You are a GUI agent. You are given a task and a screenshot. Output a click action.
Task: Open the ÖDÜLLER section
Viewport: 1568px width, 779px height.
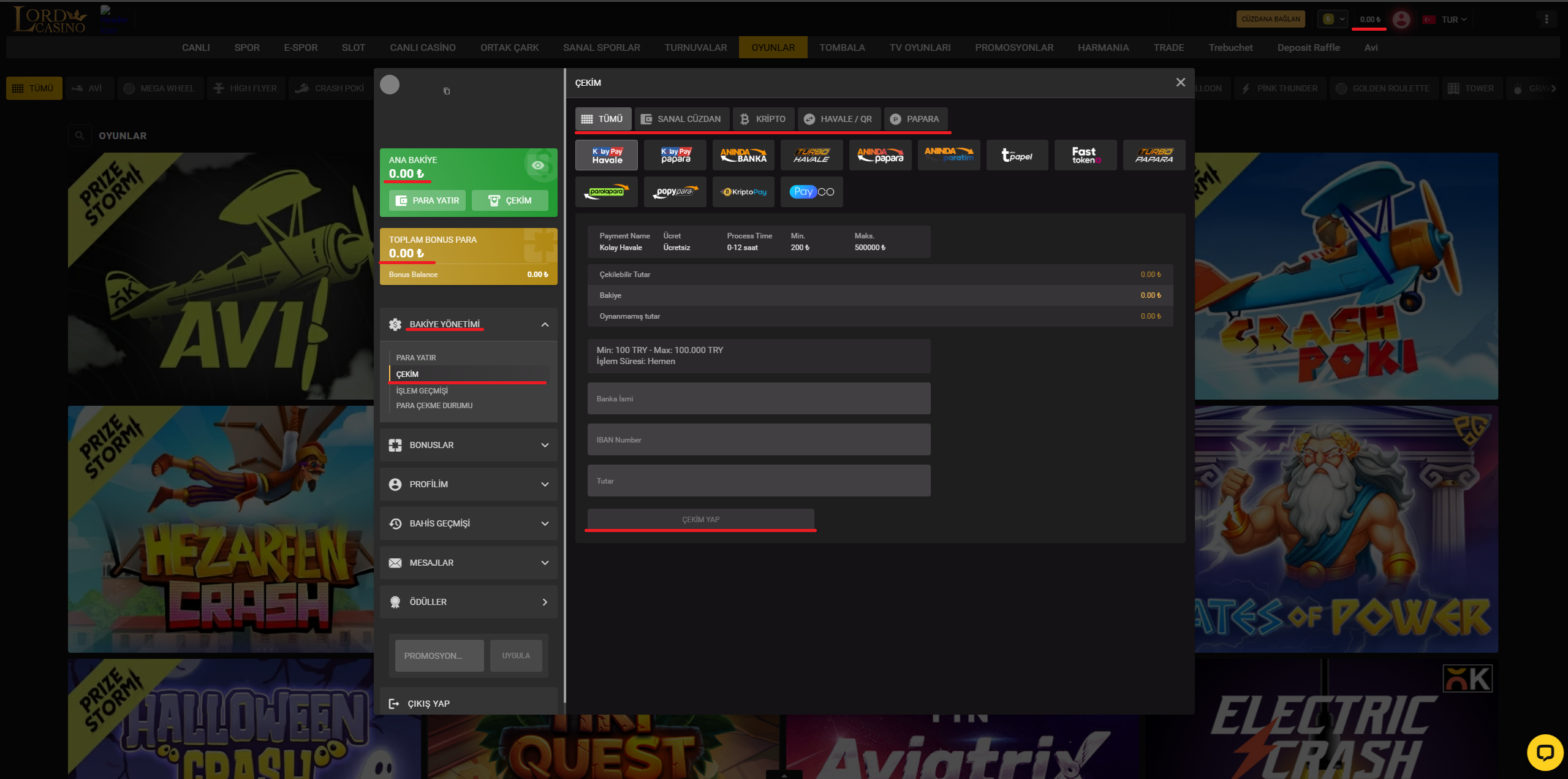[x=469, y=602]
